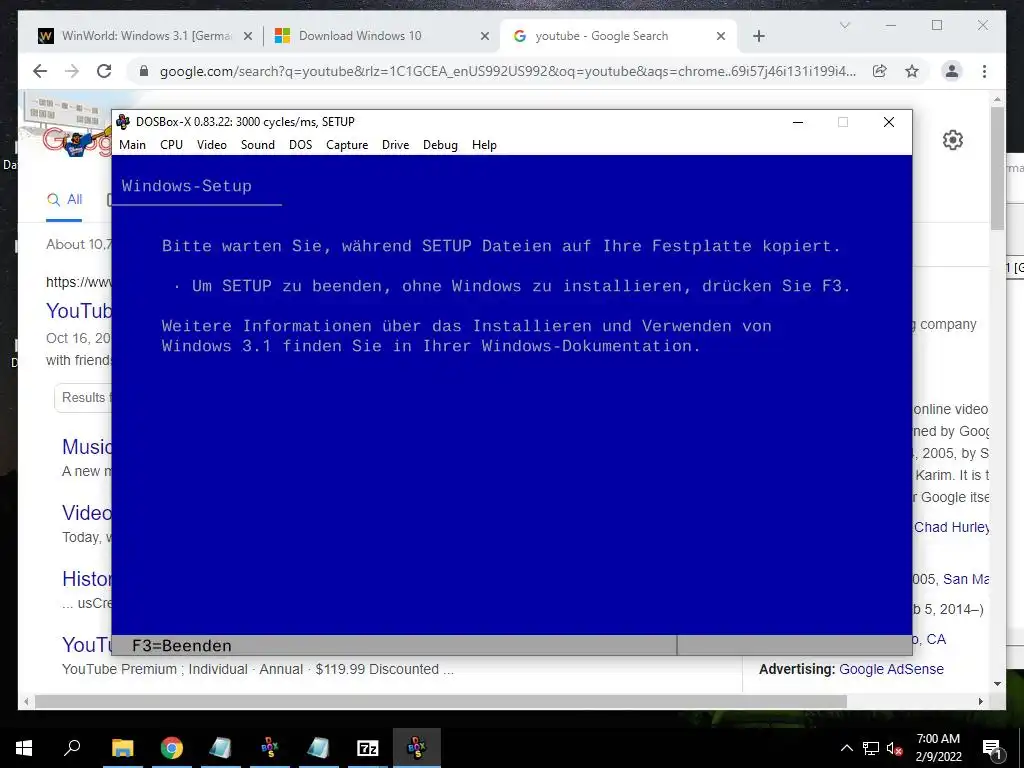Open the DOS menu in DOSBox-X

point(300,145)
